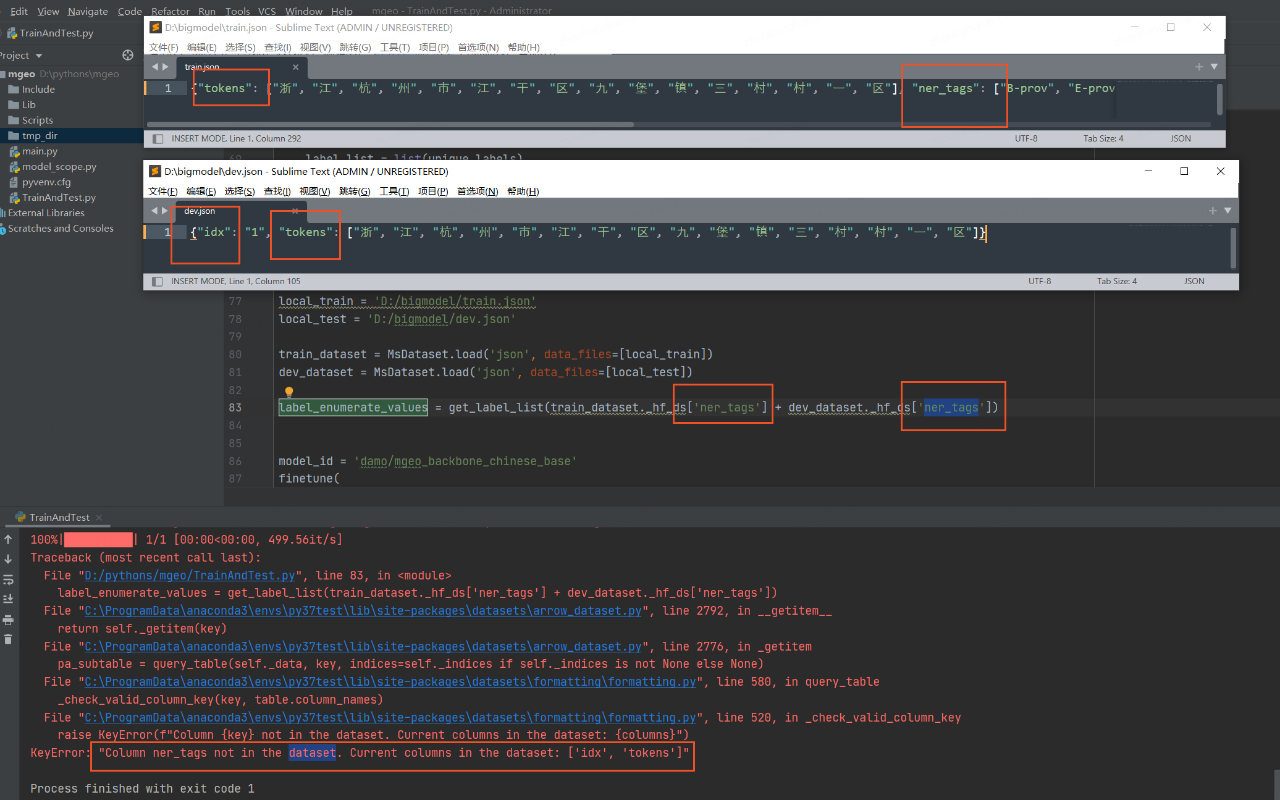Image resolution: width=1280 pixels, height=800 pixels.
Task: Click the Up the Stack Trace arrow in Run panel
Action: 8,539
